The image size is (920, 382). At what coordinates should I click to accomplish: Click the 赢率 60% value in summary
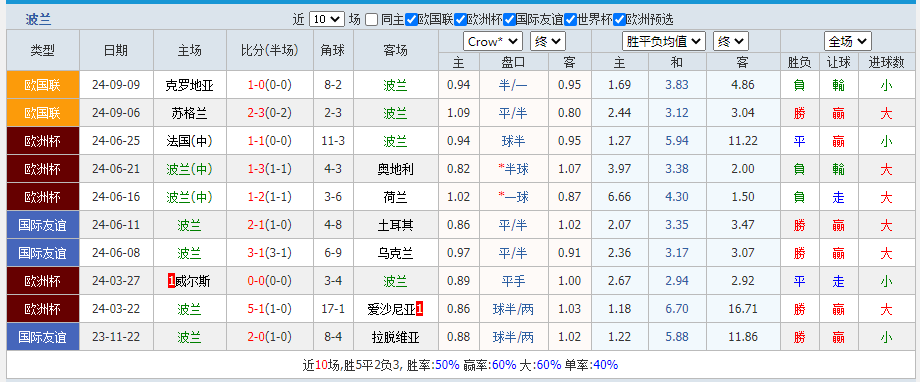(x=504, y=366)
